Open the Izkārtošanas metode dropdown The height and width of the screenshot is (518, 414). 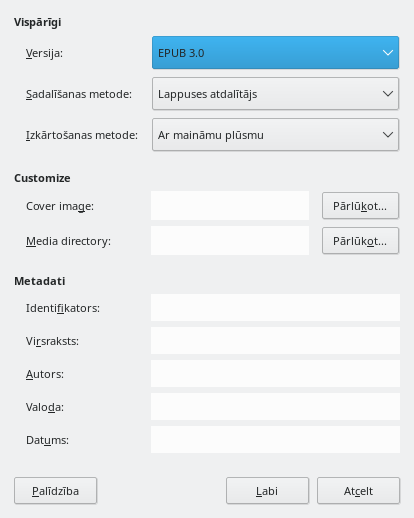click(x=275, y=135)
